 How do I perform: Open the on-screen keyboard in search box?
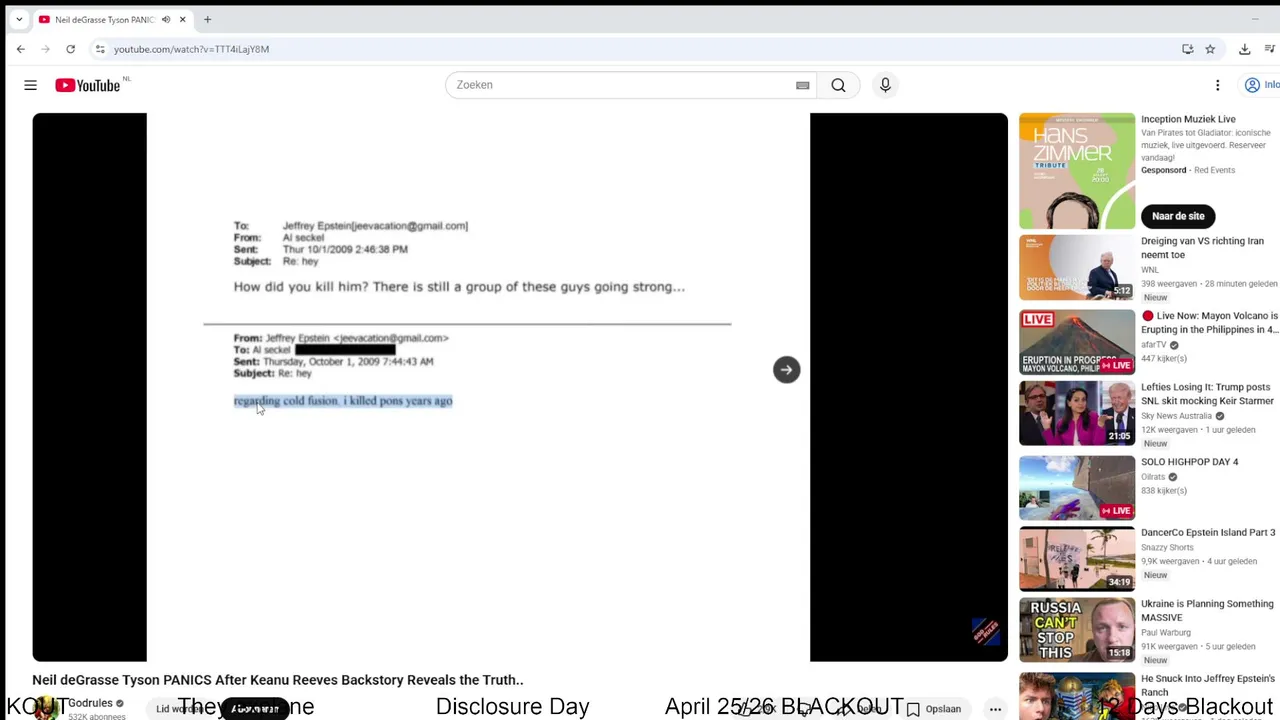(x=802, y=85)
